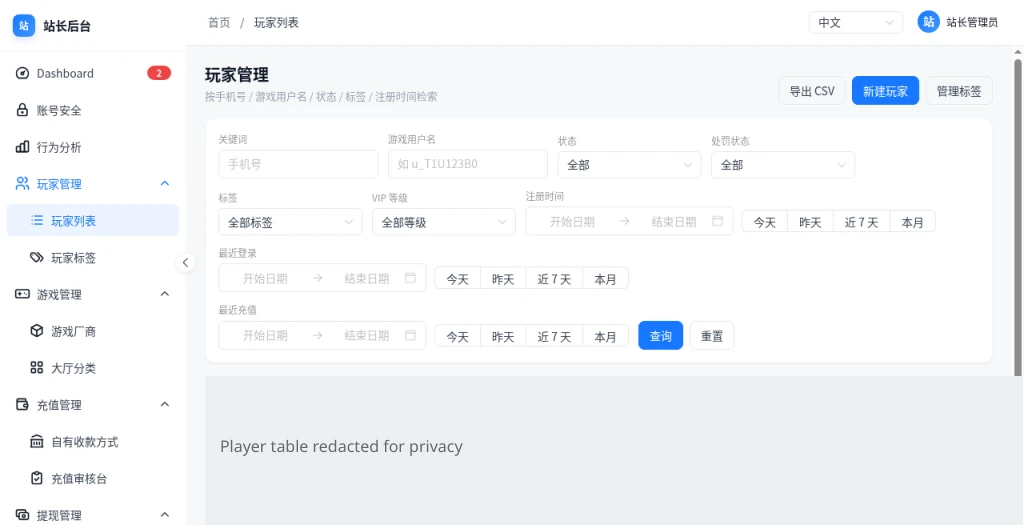1024x525 pixels.
Task: Open 充值审核台 clipboard icon
Action: [x=37, y=479]
